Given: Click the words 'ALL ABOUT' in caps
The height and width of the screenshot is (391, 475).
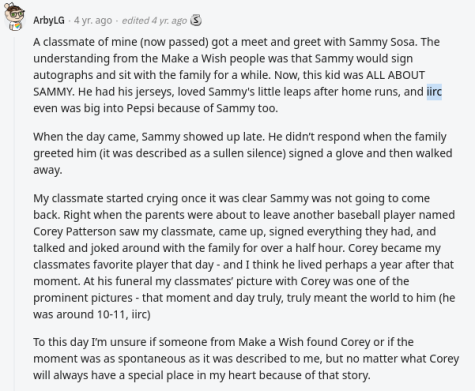Looking at the screenshot, I should pos(396,75).
